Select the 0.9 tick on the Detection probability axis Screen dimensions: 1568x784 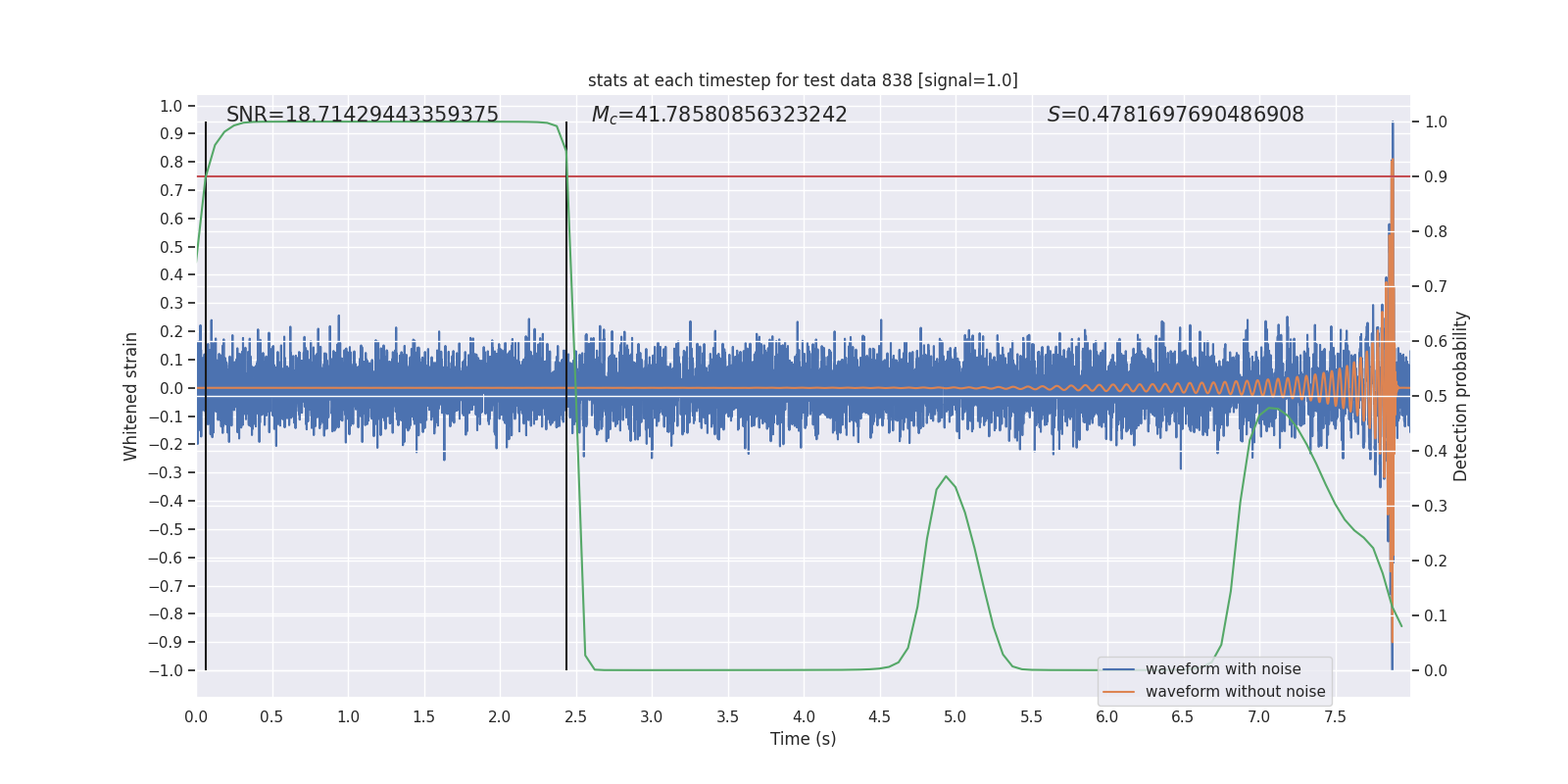1436,177
